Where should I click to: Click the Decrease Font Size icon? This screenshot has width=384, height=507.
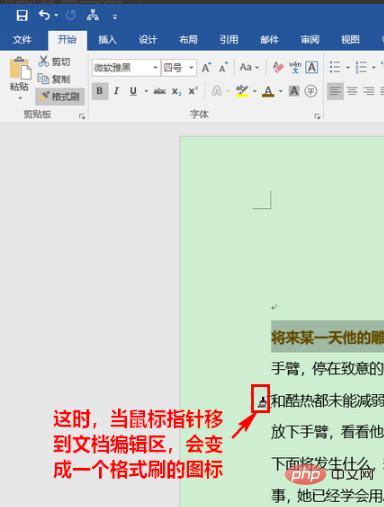(223, 68)
